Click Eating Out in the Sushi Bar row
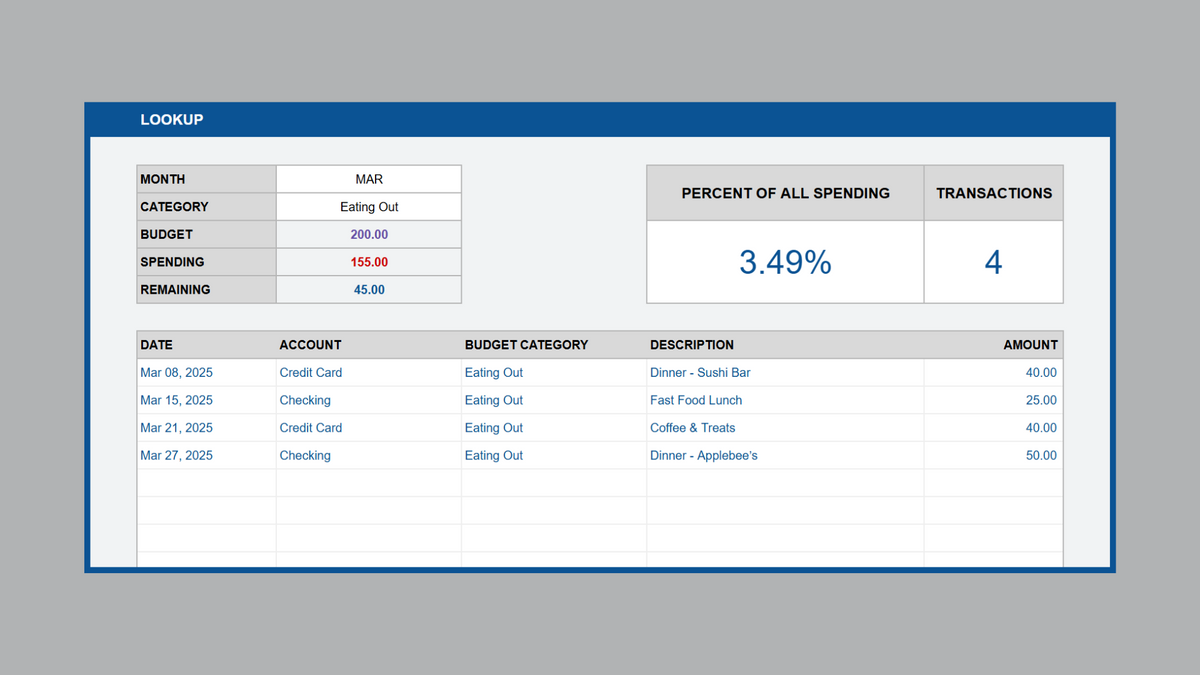The height and width of the screenshot is (675, 1200). point(494,373)
